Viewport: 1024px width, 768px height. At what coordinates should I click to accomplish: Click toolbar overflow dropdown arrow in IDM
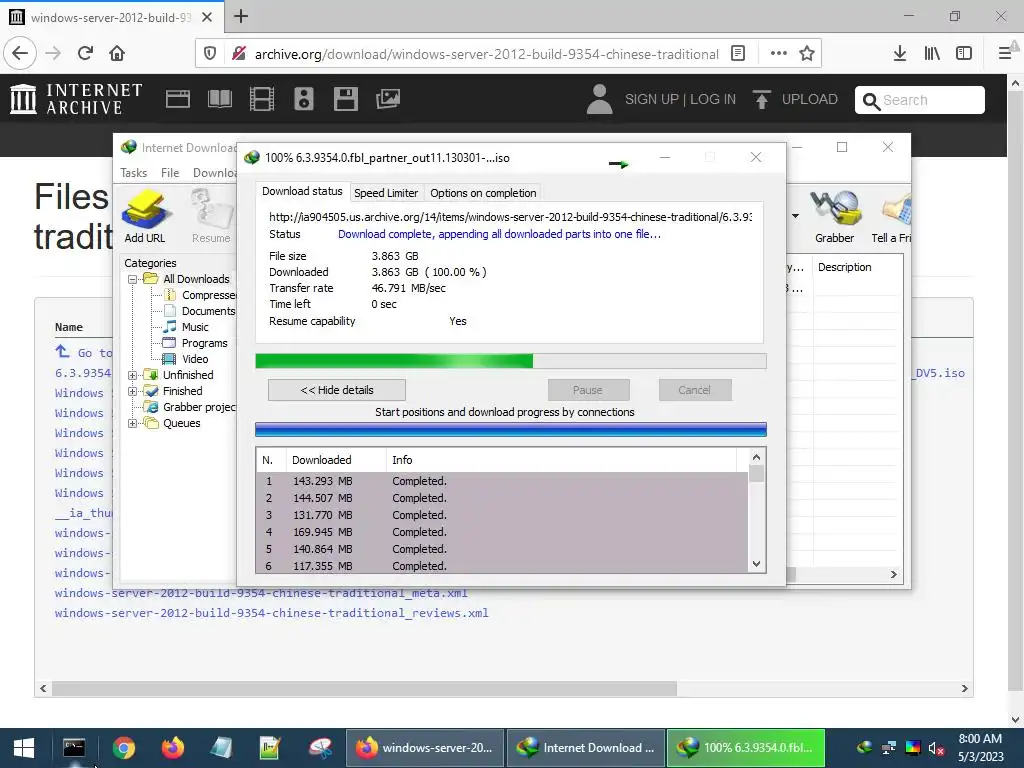(795, 216)
